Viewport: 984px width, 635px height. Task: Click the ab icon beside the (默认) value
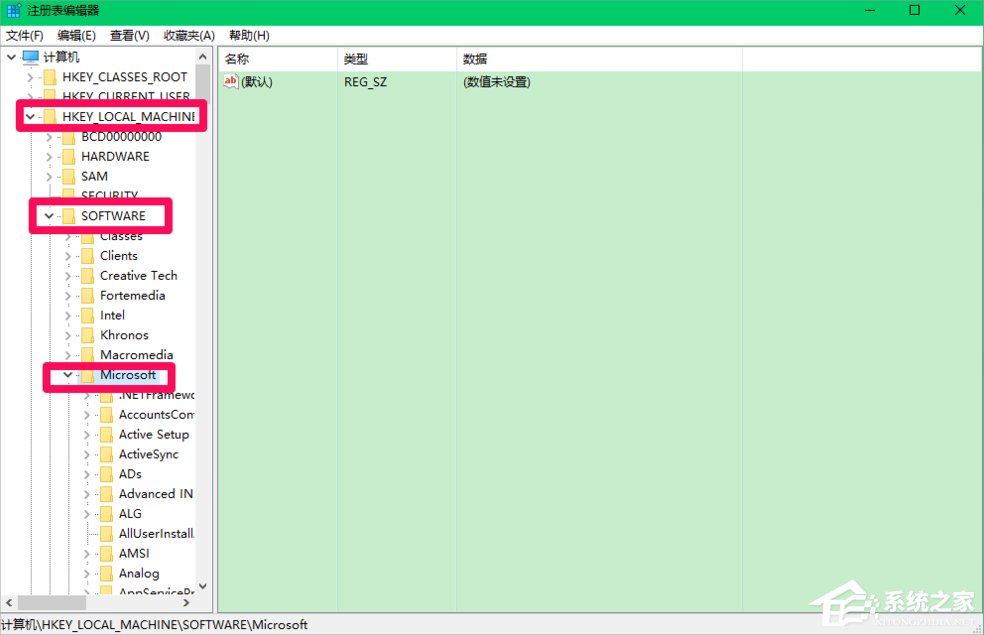(231, 81)
